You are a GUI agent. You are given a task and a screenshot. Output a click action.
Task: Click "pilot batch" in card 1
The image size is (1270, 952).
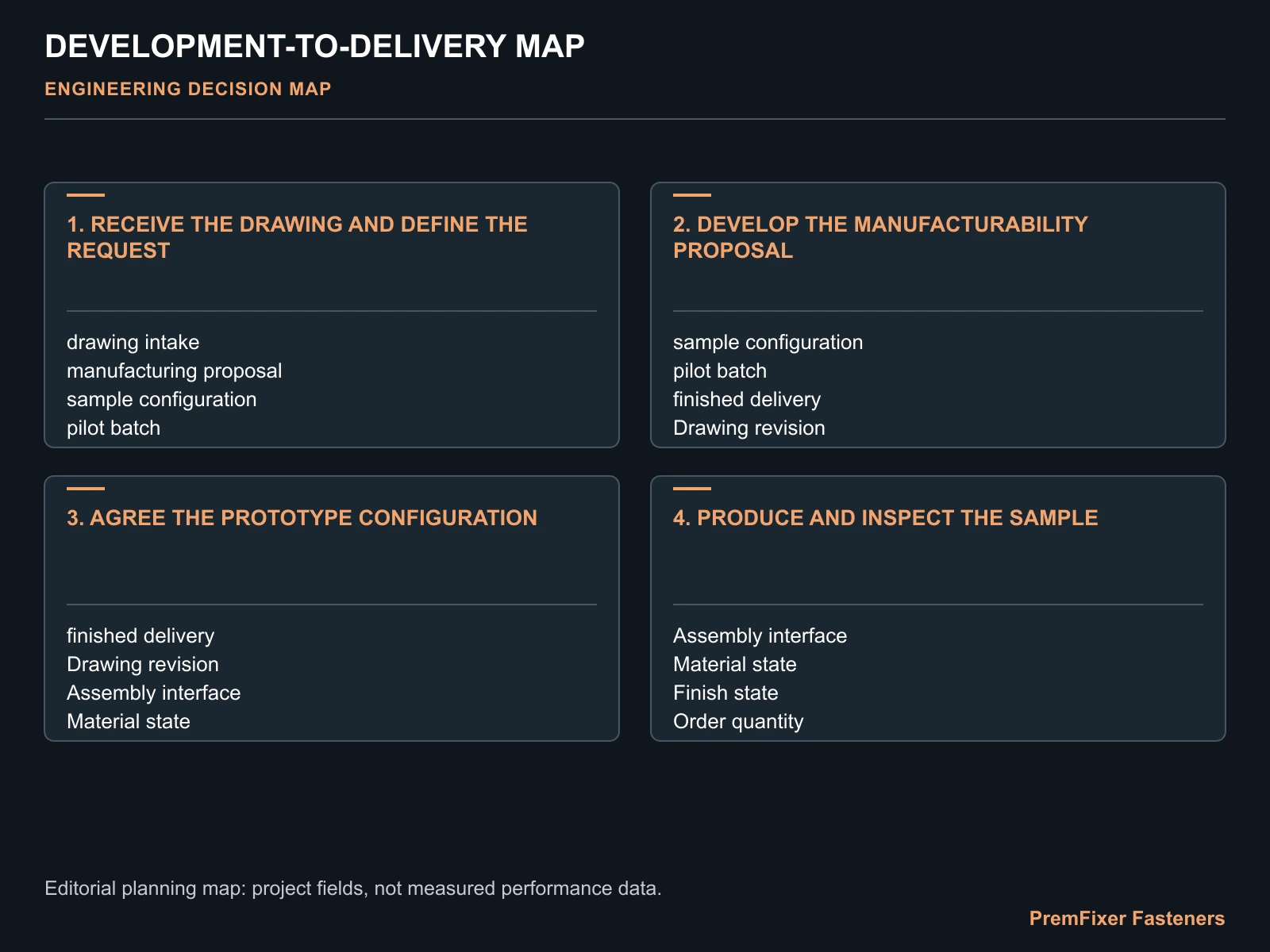114,428
